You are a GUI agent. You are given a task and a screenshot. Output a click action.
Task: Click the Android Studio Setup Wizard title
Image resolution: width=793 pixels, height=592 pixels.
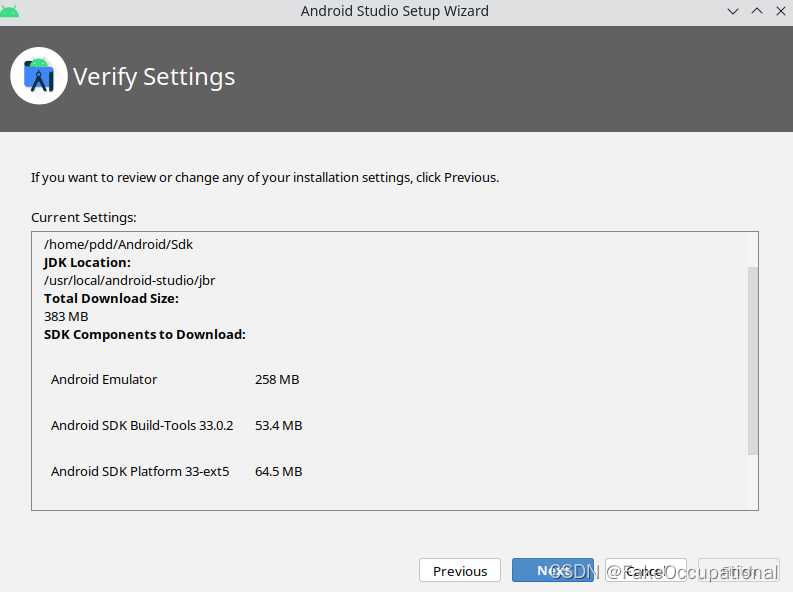394,11
